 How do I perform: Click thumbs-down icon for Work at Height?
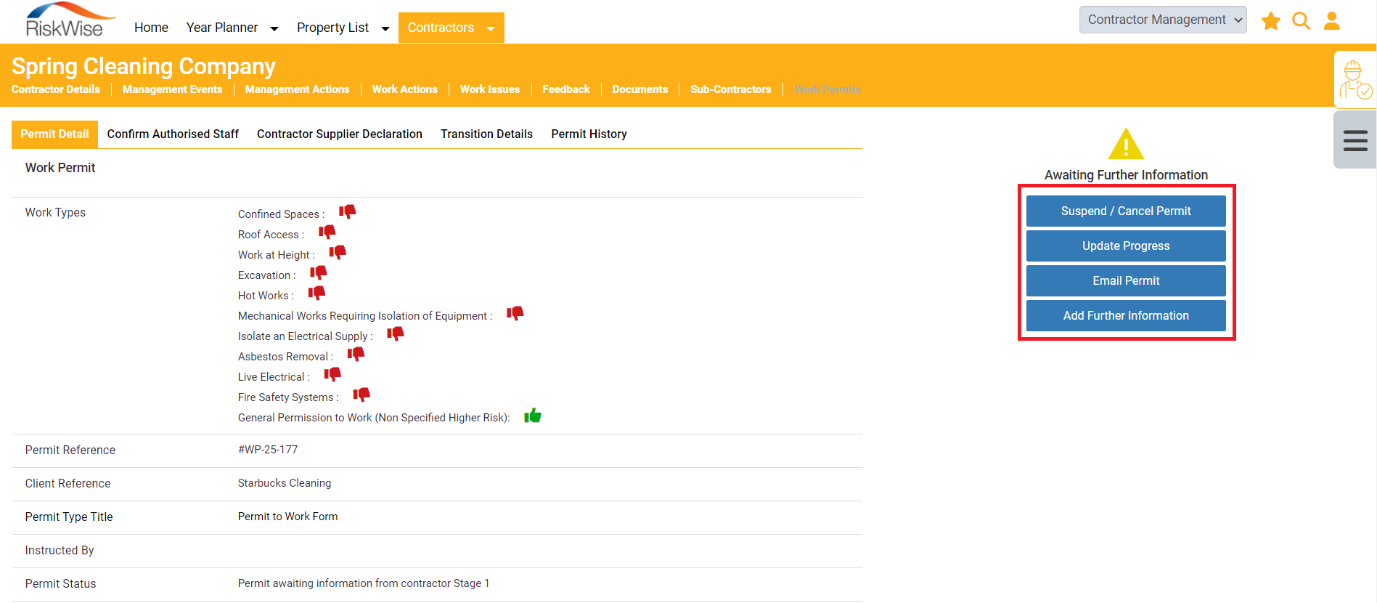point(337,252)
